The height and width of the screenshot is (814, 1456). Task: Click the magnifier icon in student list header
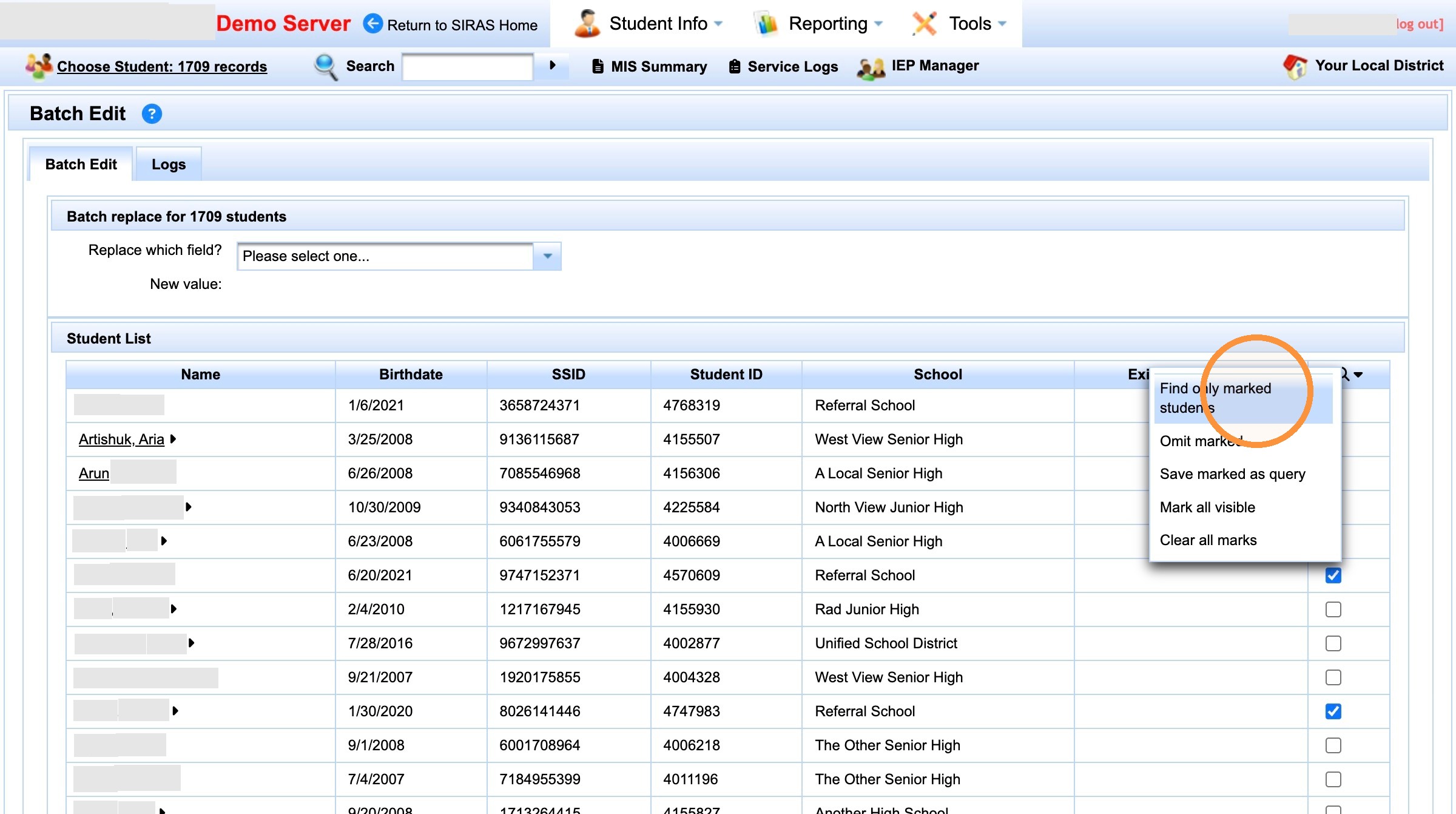pyautogui.click(x=1344, y=374)
